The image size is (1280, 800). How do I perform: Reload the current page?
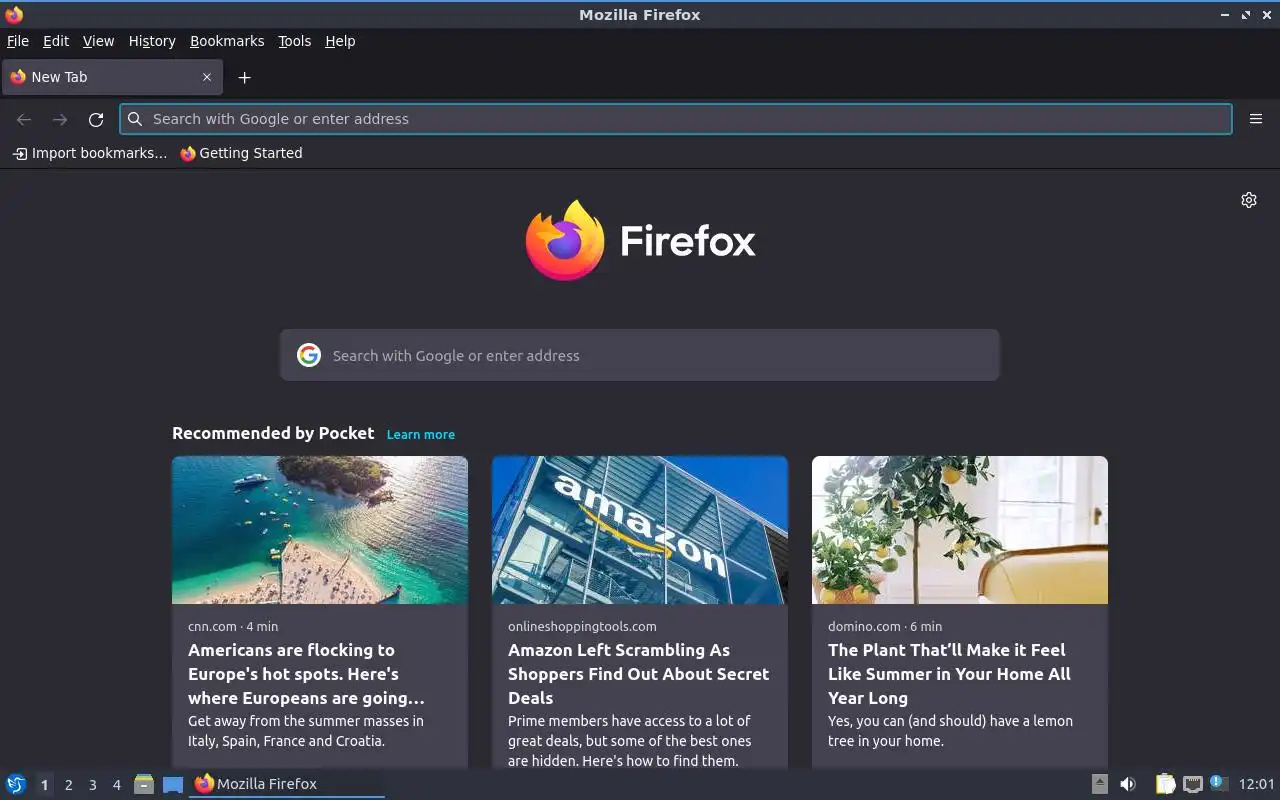point(96,119)
